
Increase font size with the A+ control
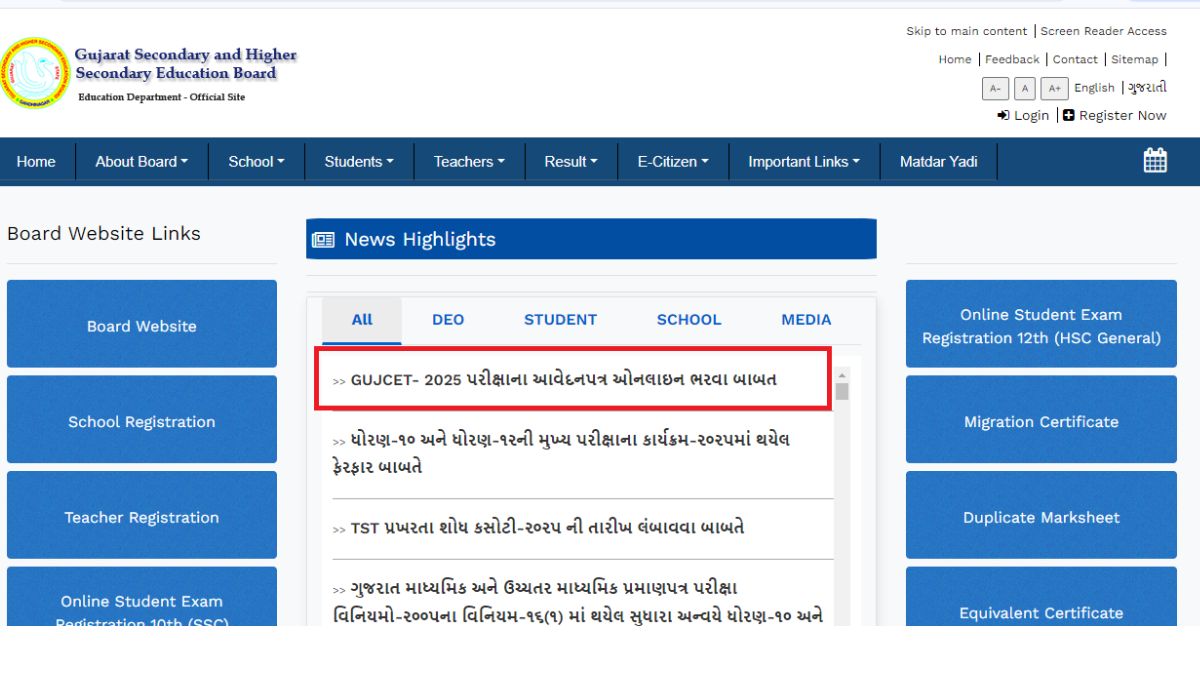tap(1054, 88)
